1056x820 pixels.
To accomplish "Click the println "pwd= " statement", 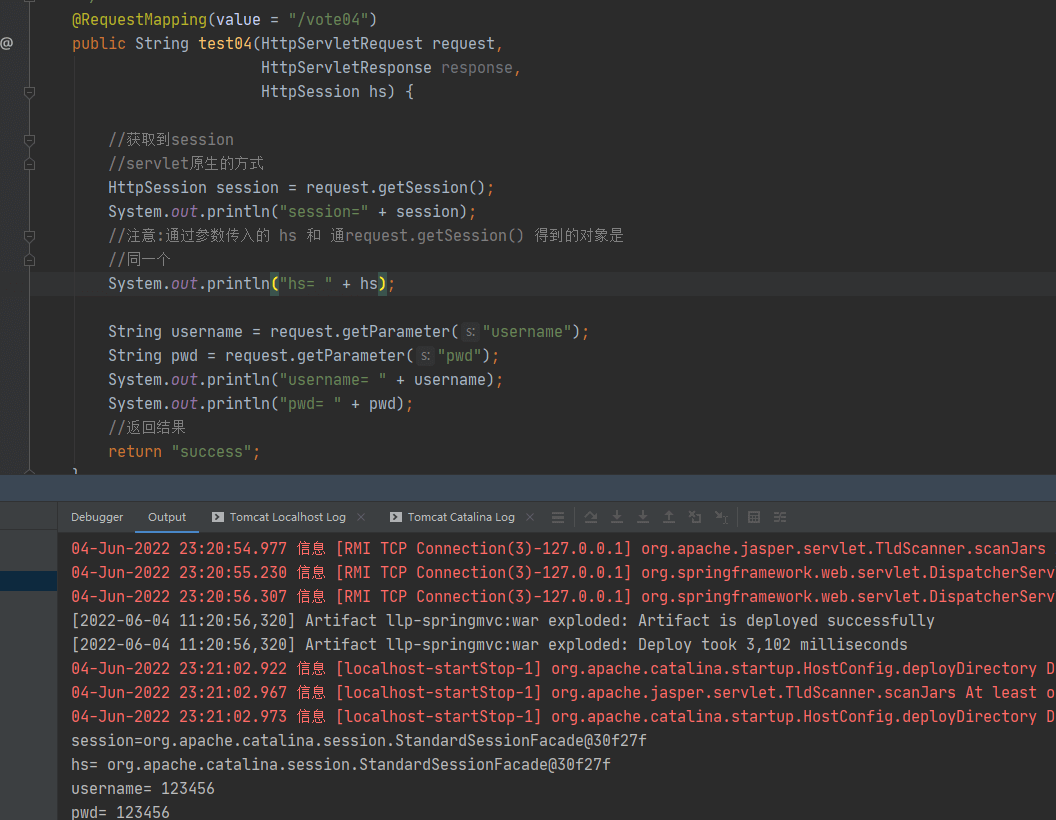I will 261,404.
